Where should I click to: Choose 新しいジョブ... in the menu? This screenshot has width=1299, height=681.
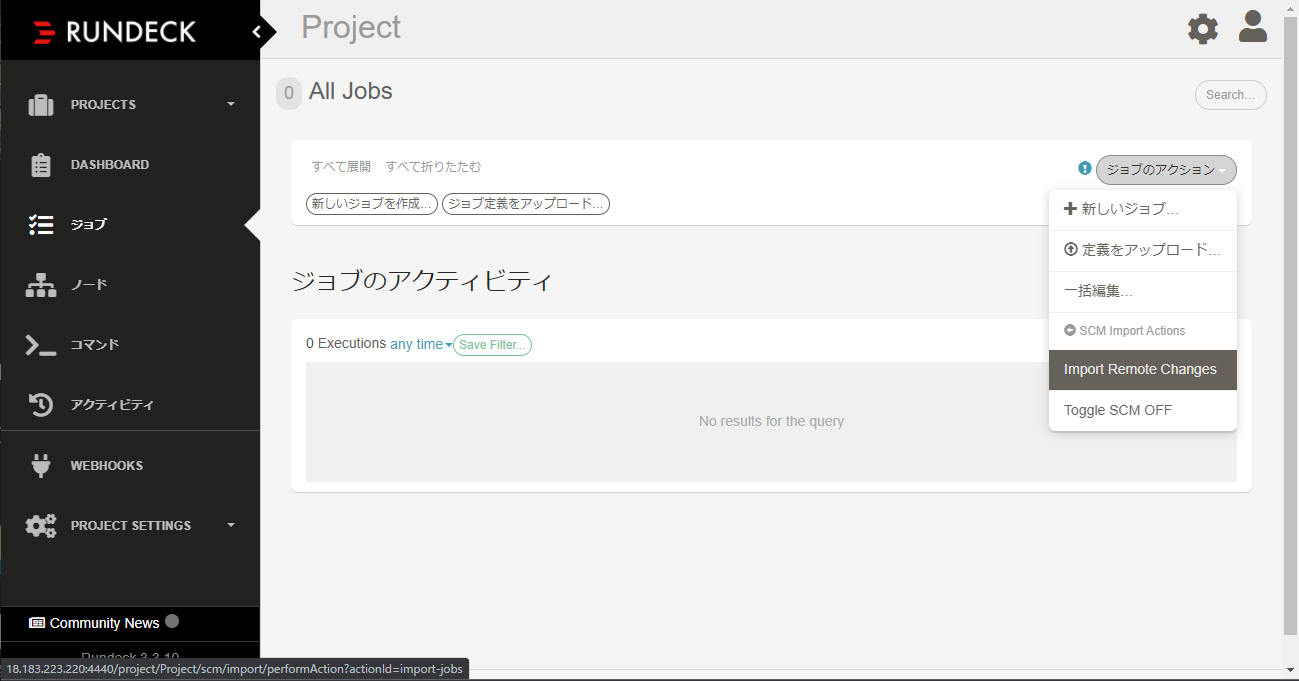[1143, 209]
